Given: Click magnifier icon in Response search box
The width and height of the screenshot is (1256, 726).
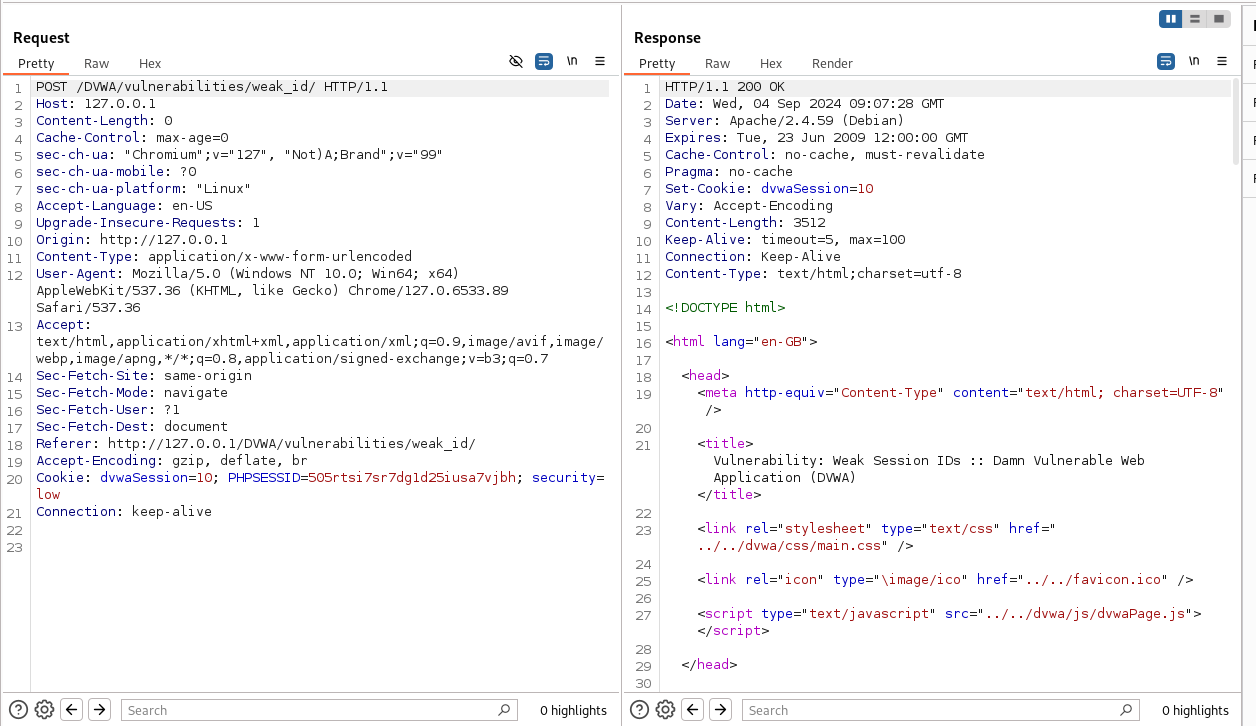Looking at the screenshot, I should tap(1126, 710).
